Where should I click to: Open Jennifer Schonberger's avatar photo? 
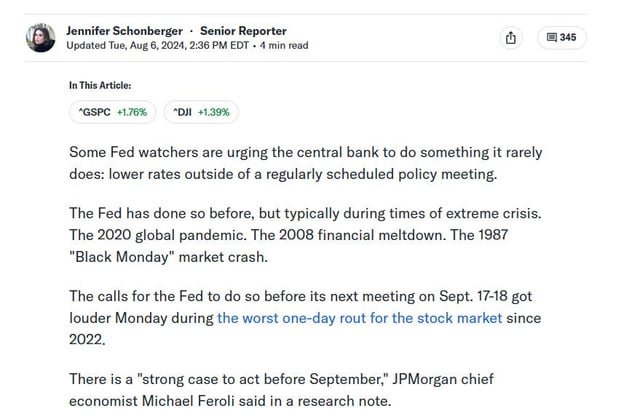tap(41, 38)
